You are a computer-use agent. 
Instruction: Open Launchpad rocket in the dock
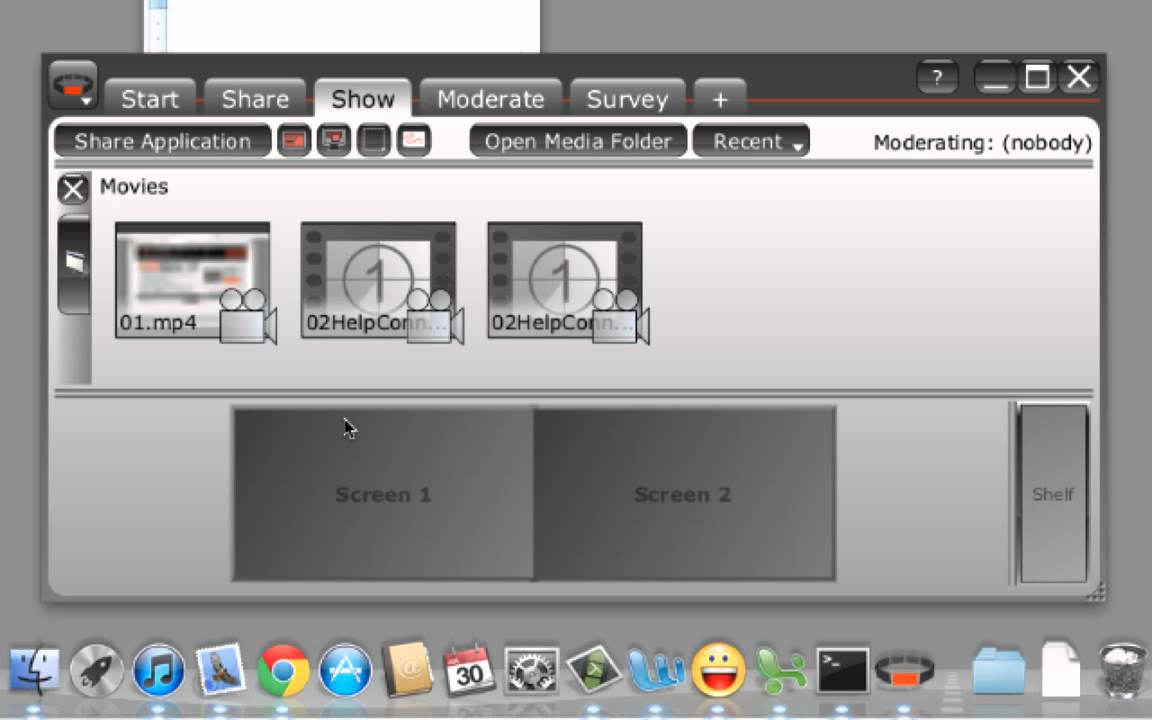pyautogui.click(x=96, y=670)
